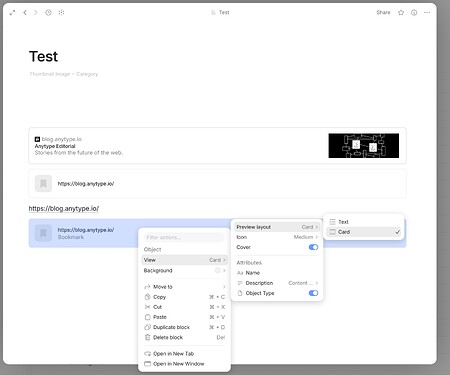The width and height of the screenshot is (450, 375).
Task: Click the Test page title heading
Action: click(x=43, y=56)
